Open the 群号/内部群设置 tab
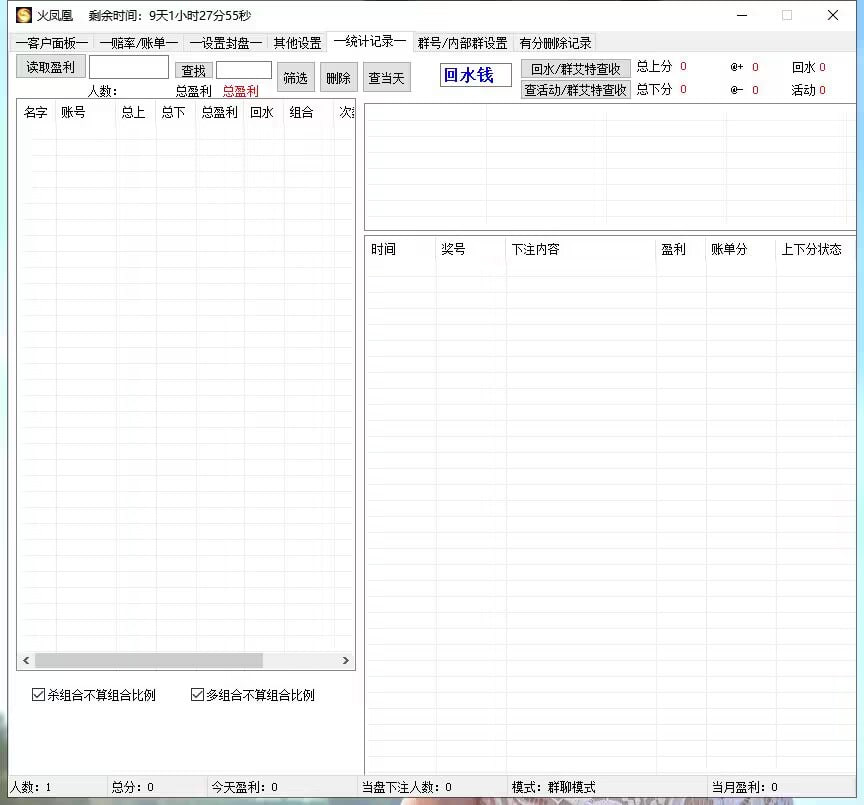This screenshot has width=864, height=805. (462, 43)
